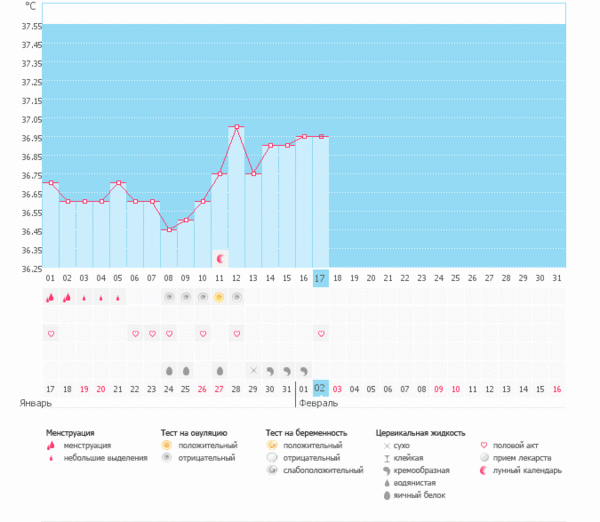Click highlighted cycle day 17 label
Screen dimensions: 600x522
pos(321,278)
